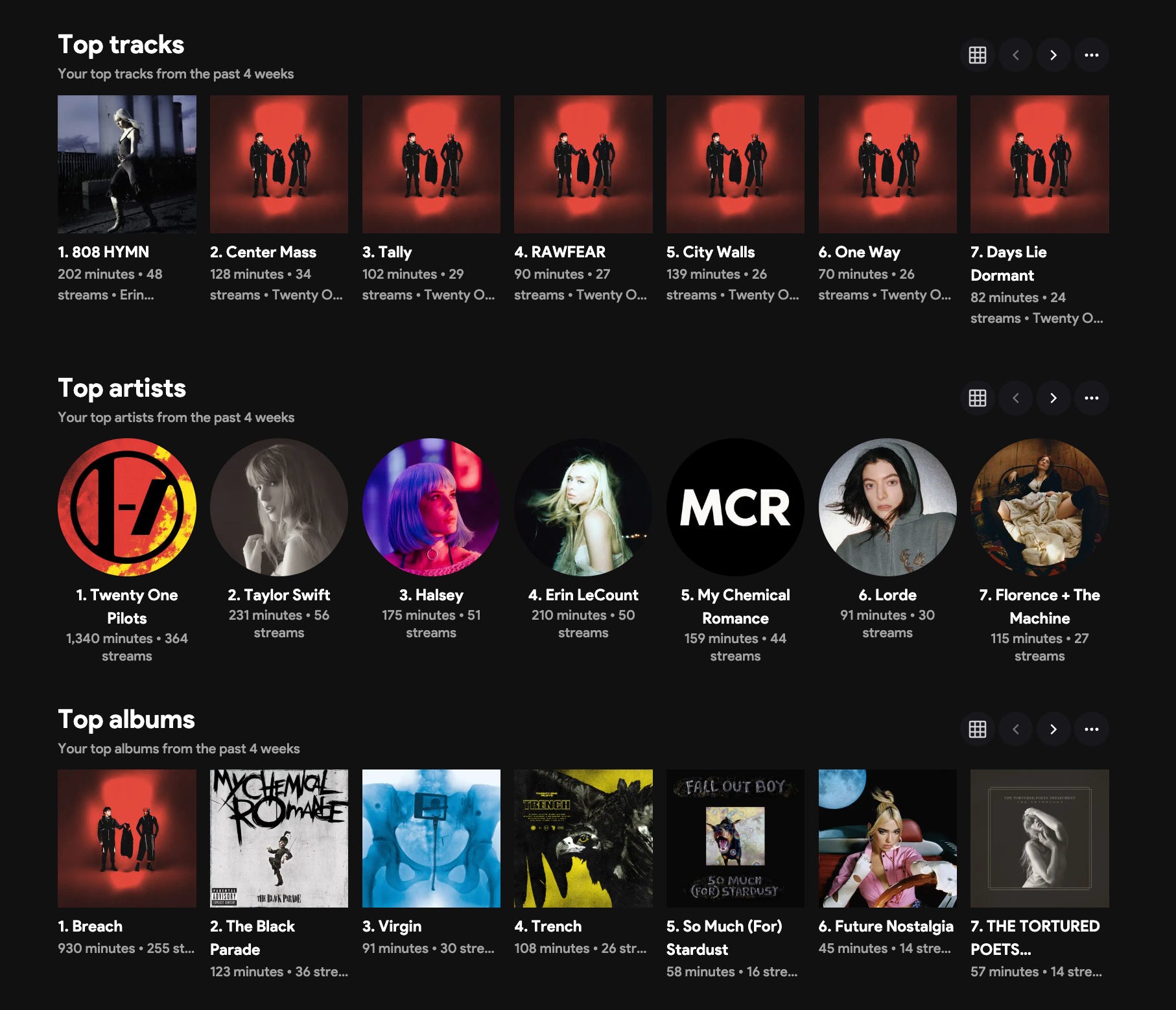Screen dimensions: 1176x1010
Task: Switch Top albums to grid view
Action: click(977, 729)
